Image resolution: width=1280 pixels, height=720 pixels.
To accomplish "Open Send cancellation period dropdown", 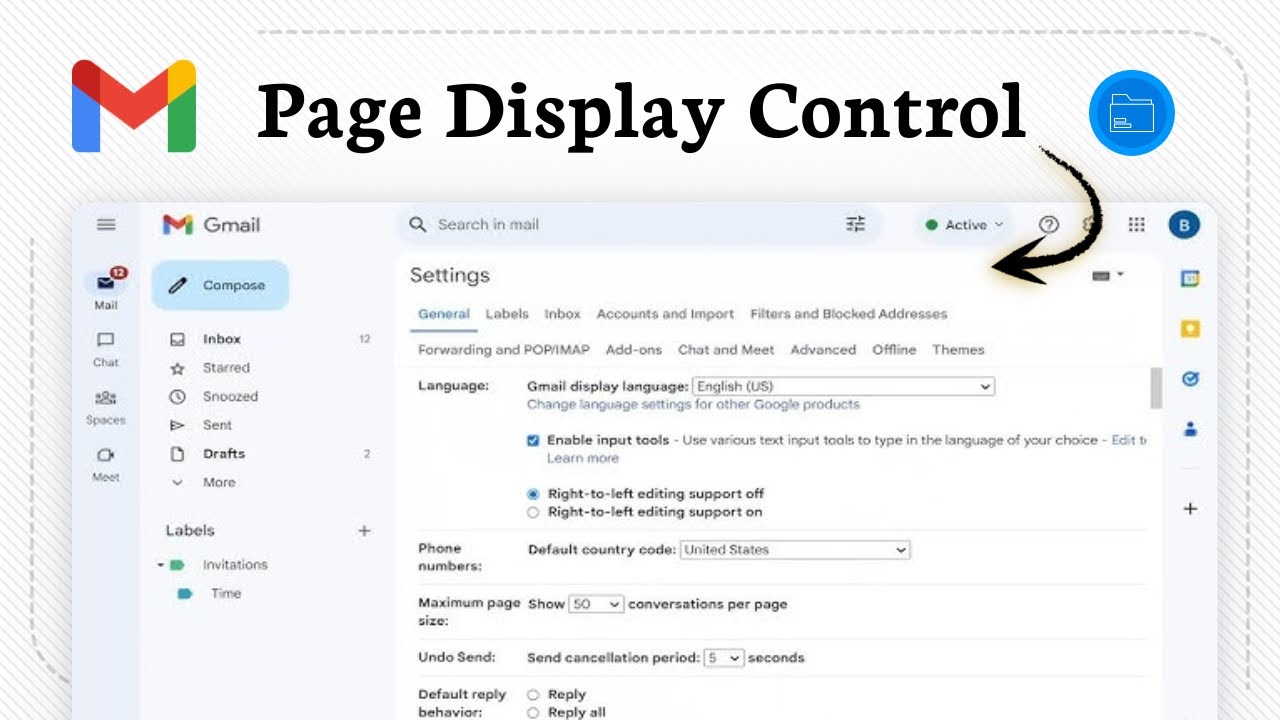I will (724, 658).
